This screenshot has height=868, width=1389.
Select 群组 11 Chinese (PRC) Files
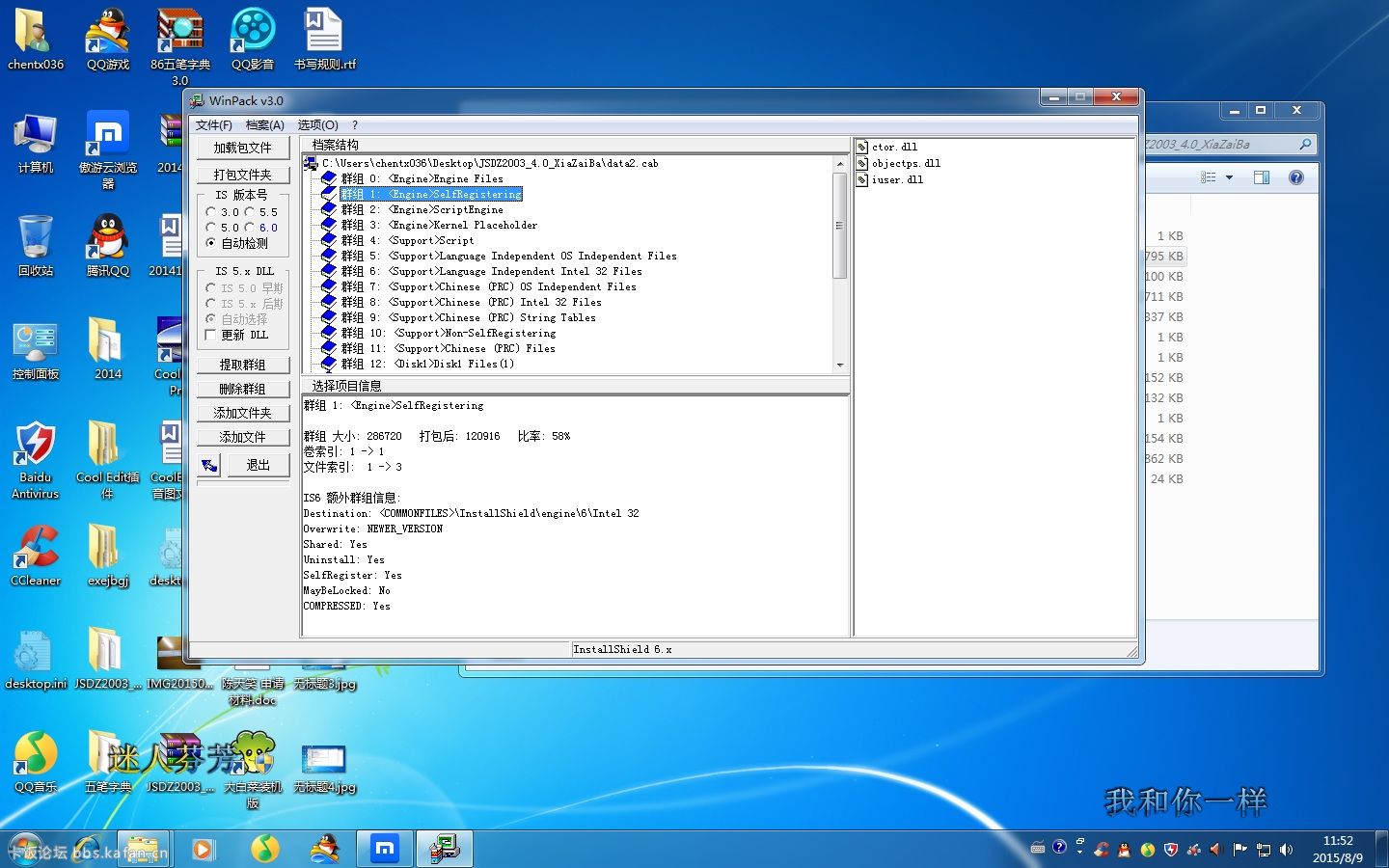(x=448, y=348)
